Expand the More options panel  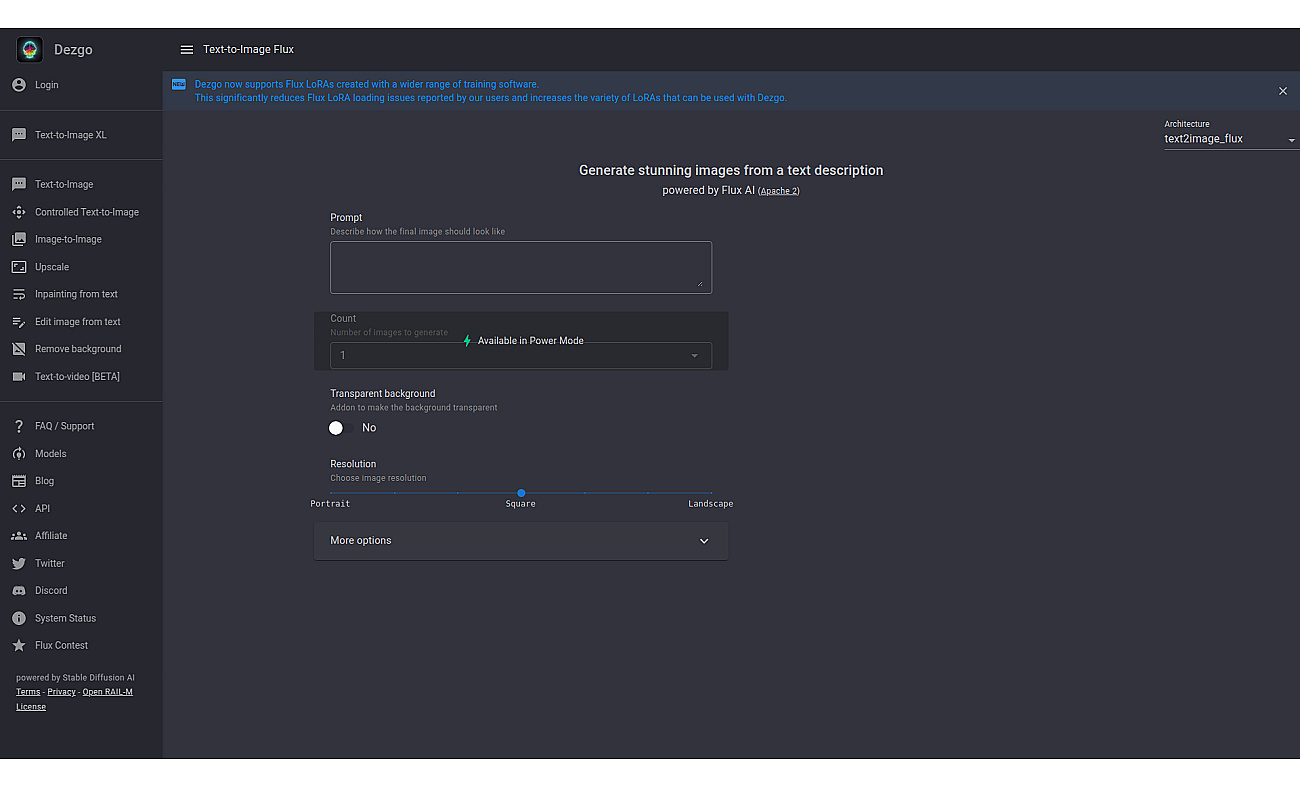(x=521, y=541)
